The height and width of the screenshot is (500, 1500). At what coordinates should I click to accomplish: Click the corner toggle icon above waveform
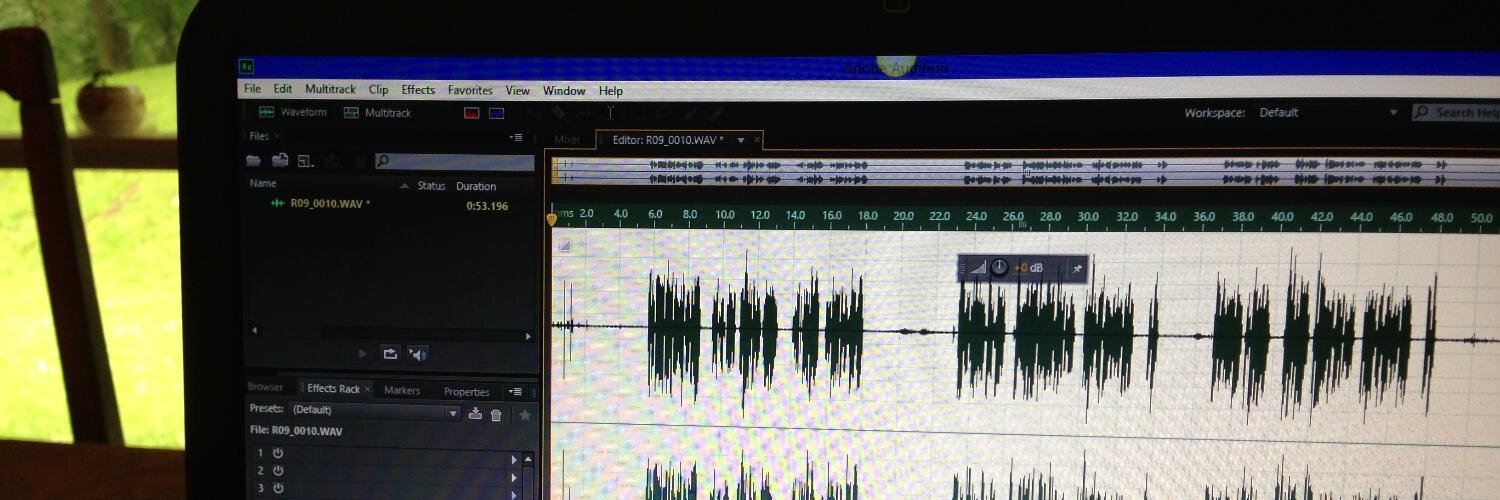click(564, 246)
